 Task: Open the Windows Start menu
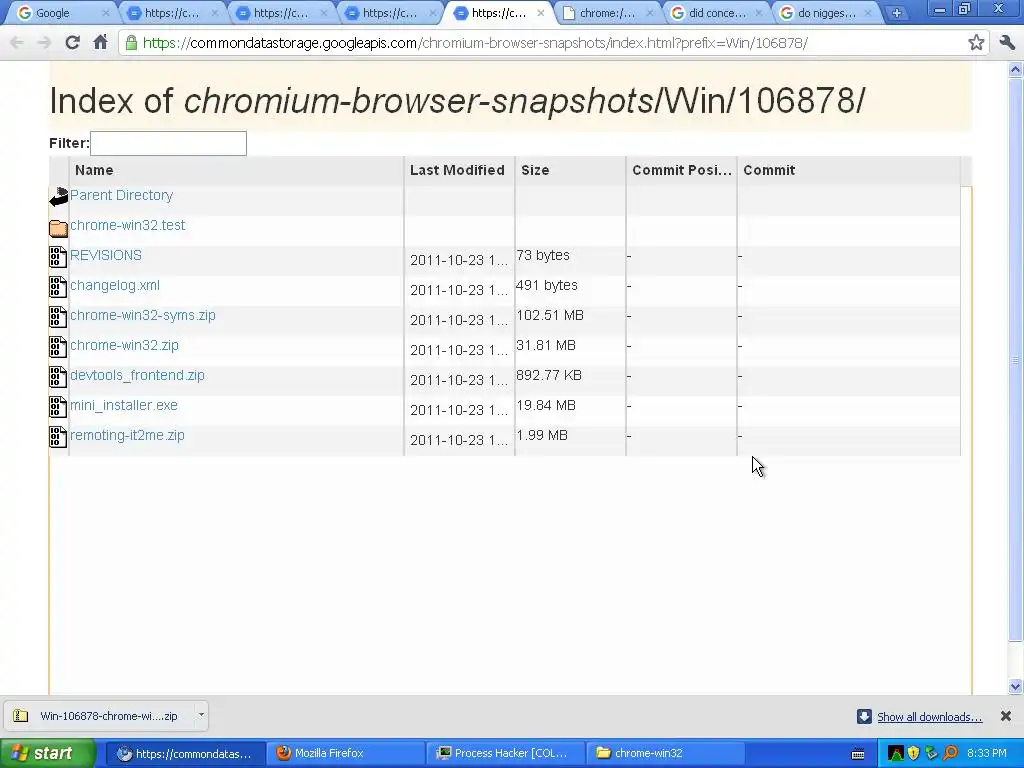48,753
